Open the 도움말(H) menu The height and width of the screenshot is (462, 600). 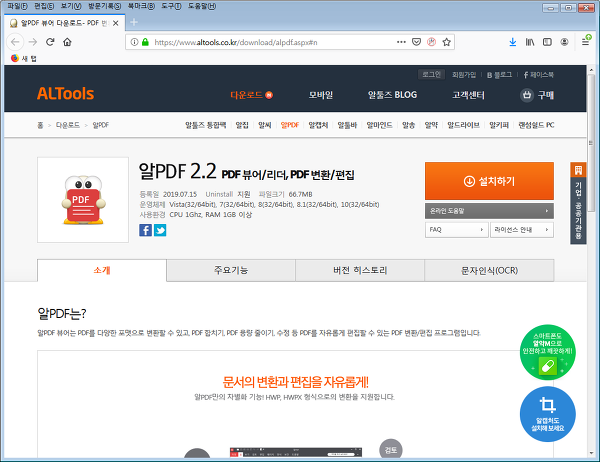(202, 6)
